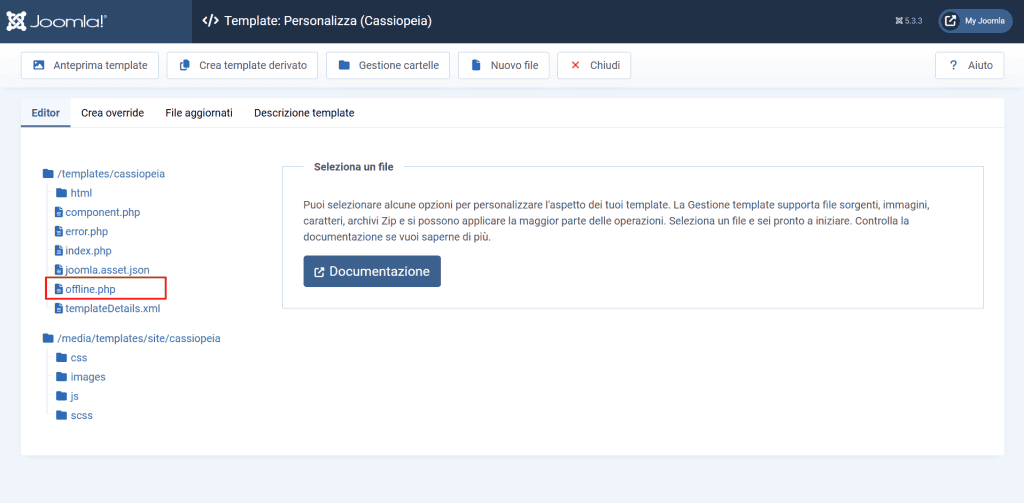Click the folder icon next to html

click(x=61, y=193)
